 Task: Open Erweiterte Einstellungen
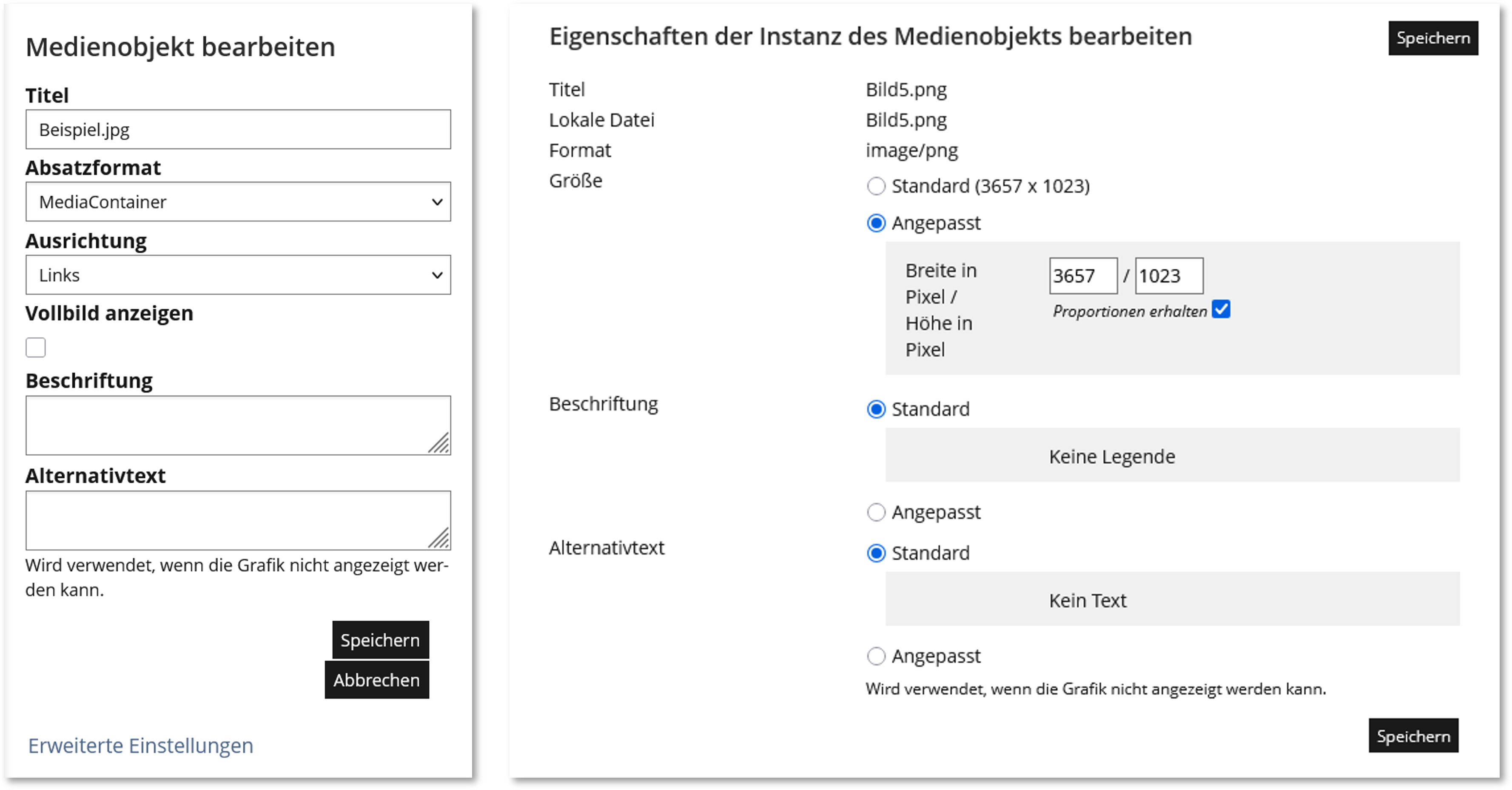click(140, 745)
